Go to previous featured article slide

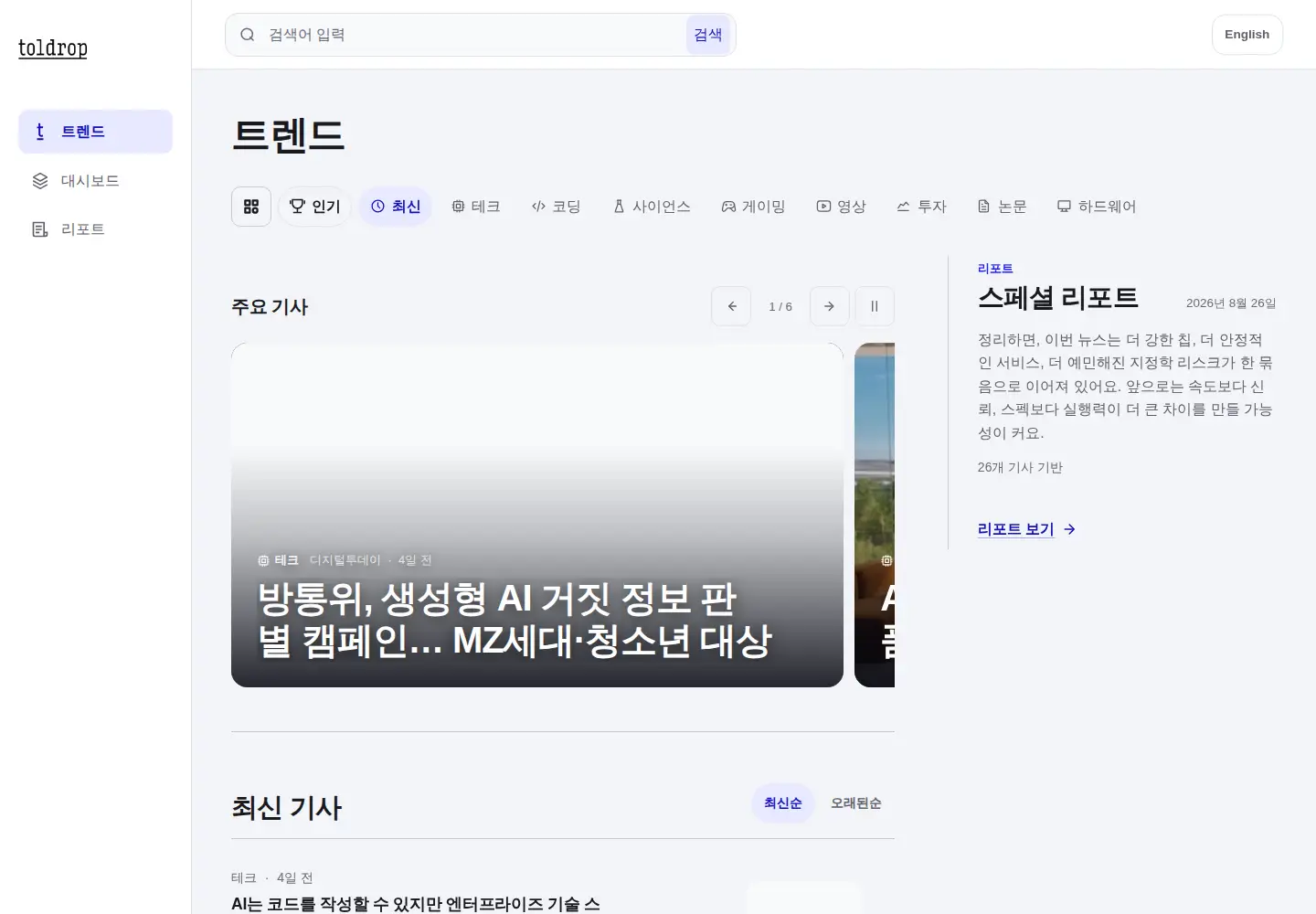pyautogui.click(x=731, y=306)
